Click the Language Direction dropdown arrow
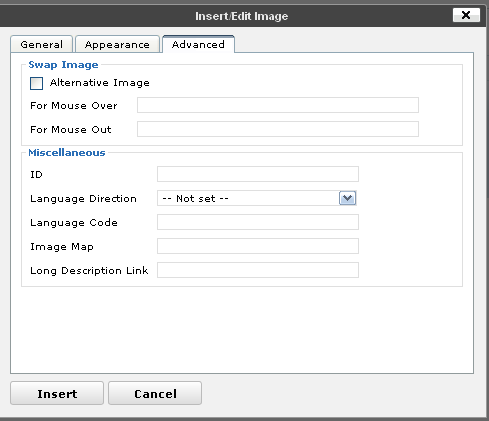The height and width of the screenshot is (421, 489). [347, 198]
